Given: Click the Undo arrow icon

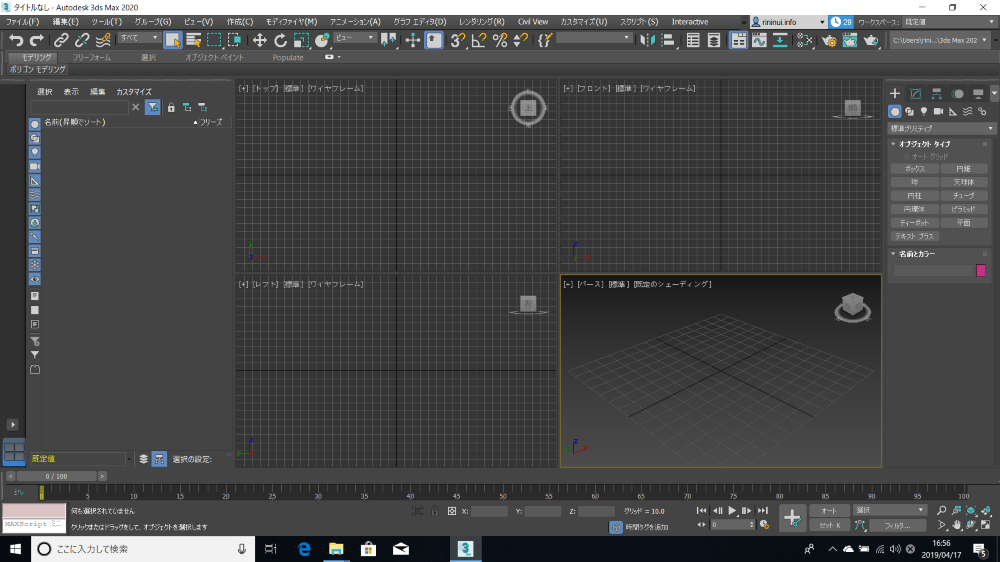Looking at the screenshot, I should [x=16, y=41].
